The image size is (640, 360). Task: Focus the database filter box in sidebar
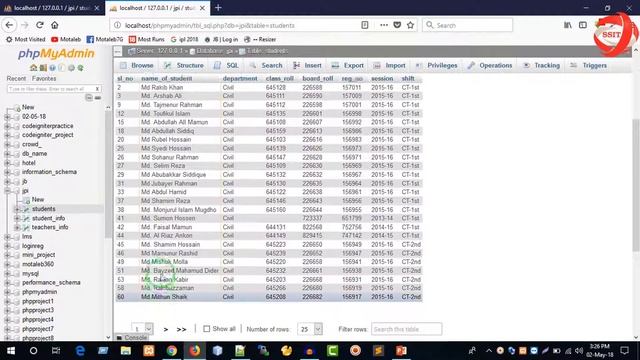click(x=51, y=89)
